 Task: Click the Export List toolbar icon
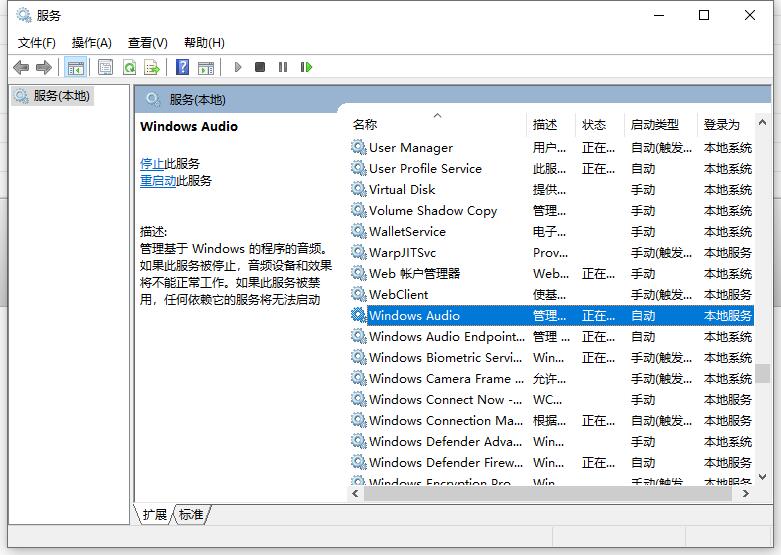tap(152, 67)
